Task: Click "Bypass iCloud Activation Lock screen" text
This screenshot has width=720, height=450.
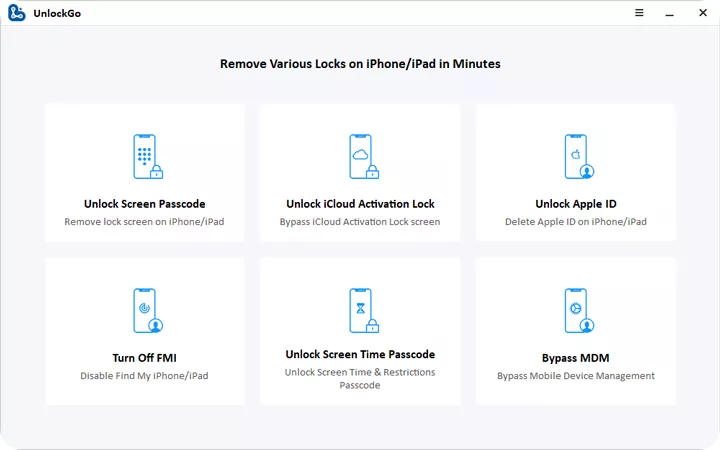Action: [x=360, y=222]
